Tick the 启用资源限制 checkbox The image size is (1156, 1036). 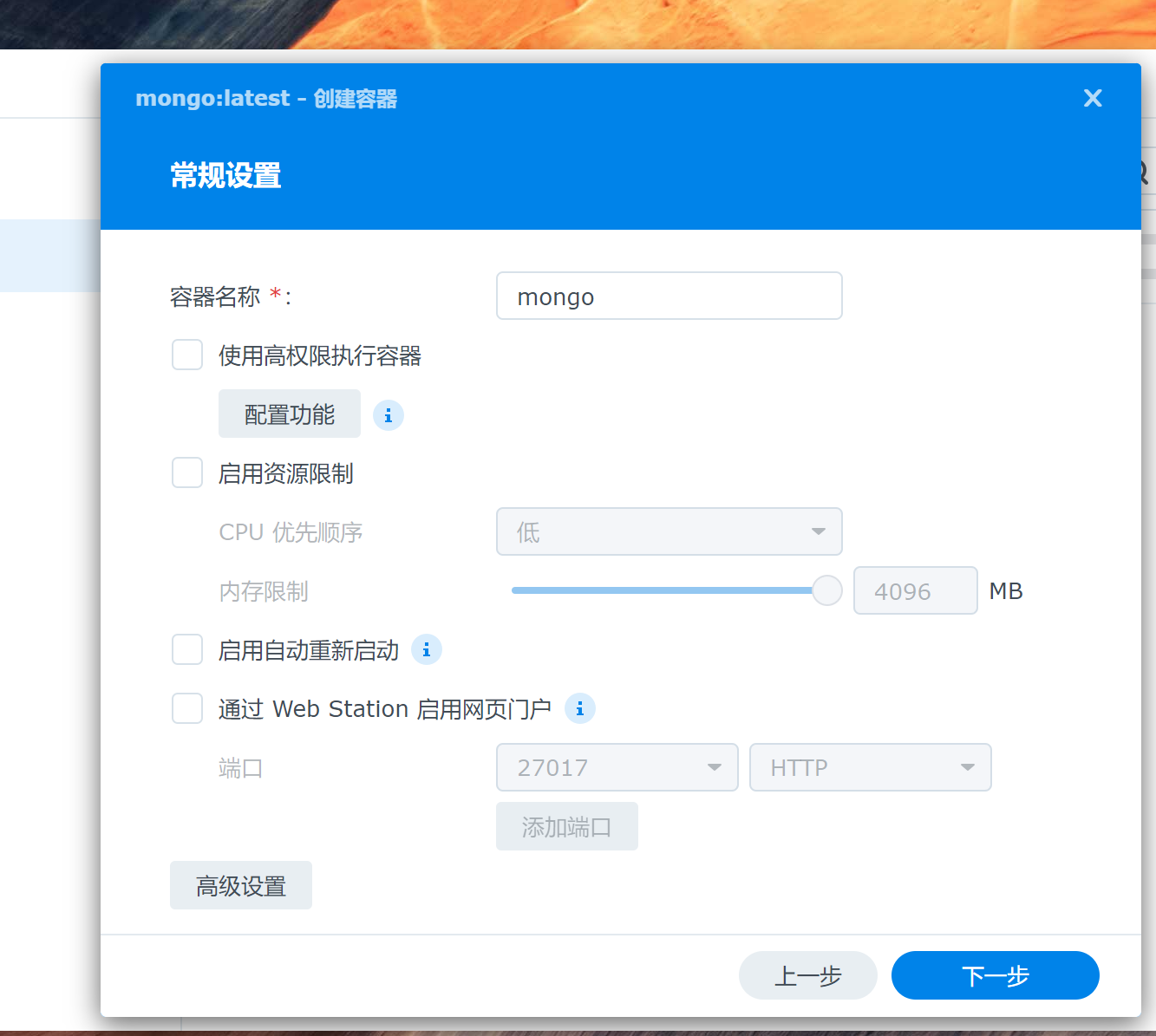(187, 472)
